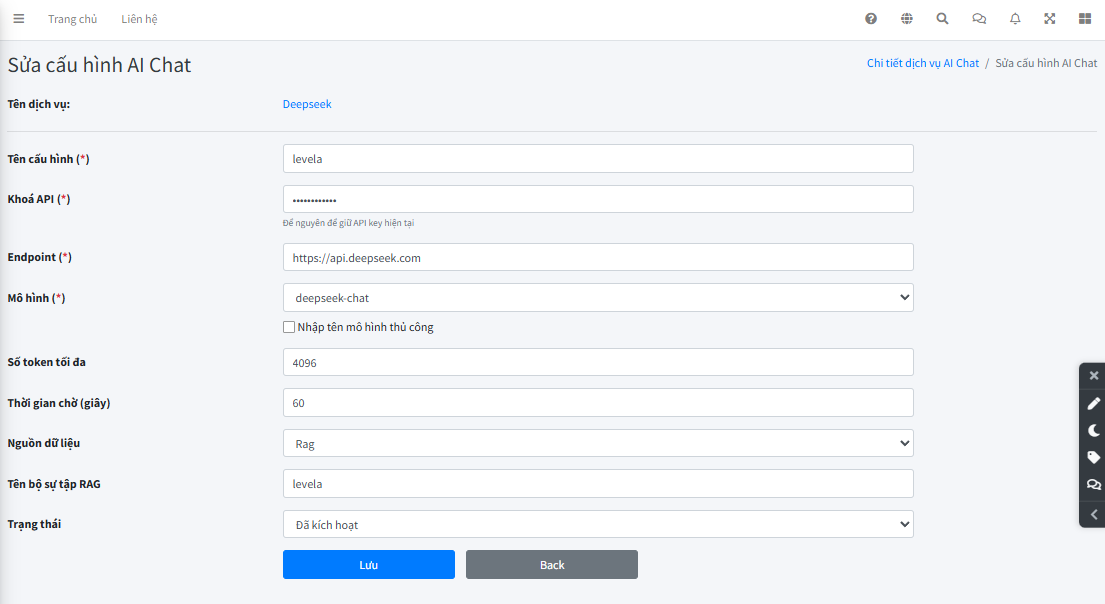Focus the Endpoint URL field

point(598,257)
